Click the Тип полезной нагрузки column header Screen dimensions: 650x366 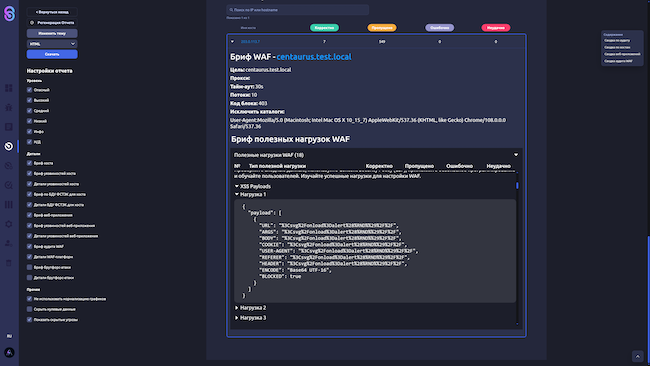point(277,166)
